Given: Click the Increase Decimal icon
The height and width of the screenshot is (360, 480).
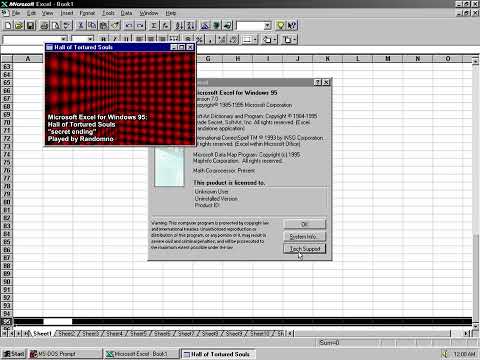Looking at the screenshot, I should 222,40.
